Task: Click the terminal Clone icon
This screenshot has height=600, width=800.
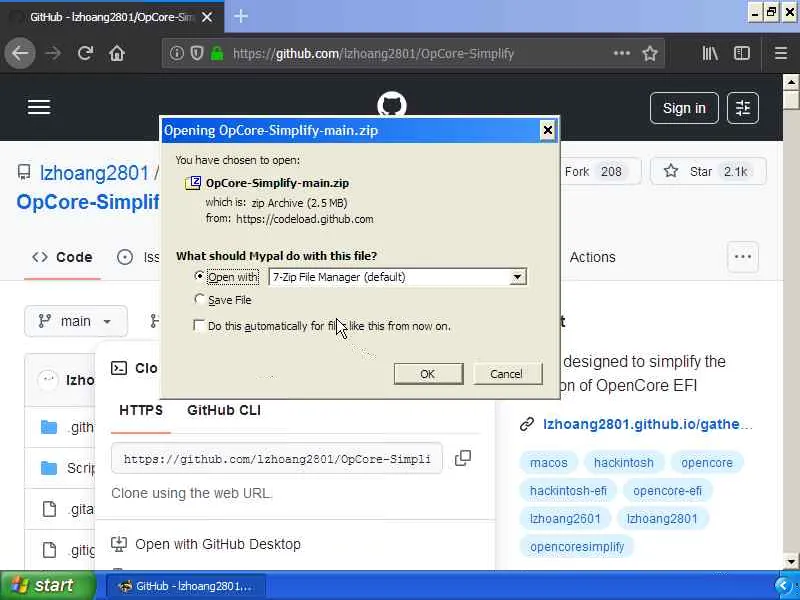Action: click(119, 368)
